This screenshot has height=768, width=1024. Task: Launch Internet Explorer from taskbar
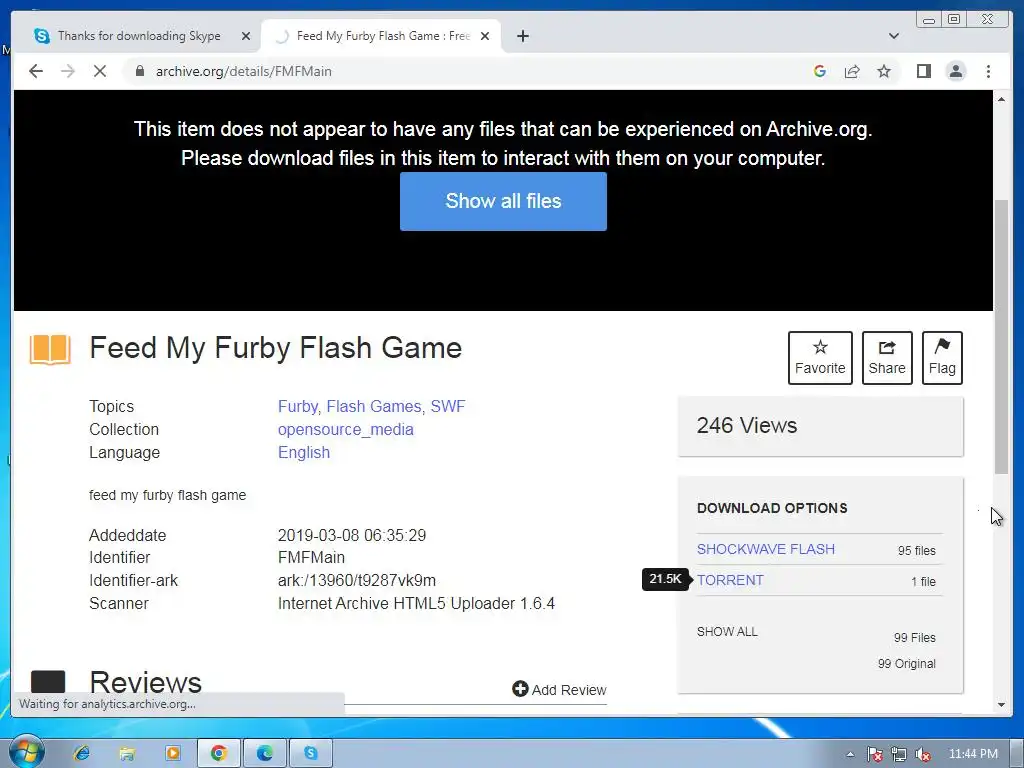(82, 754)
